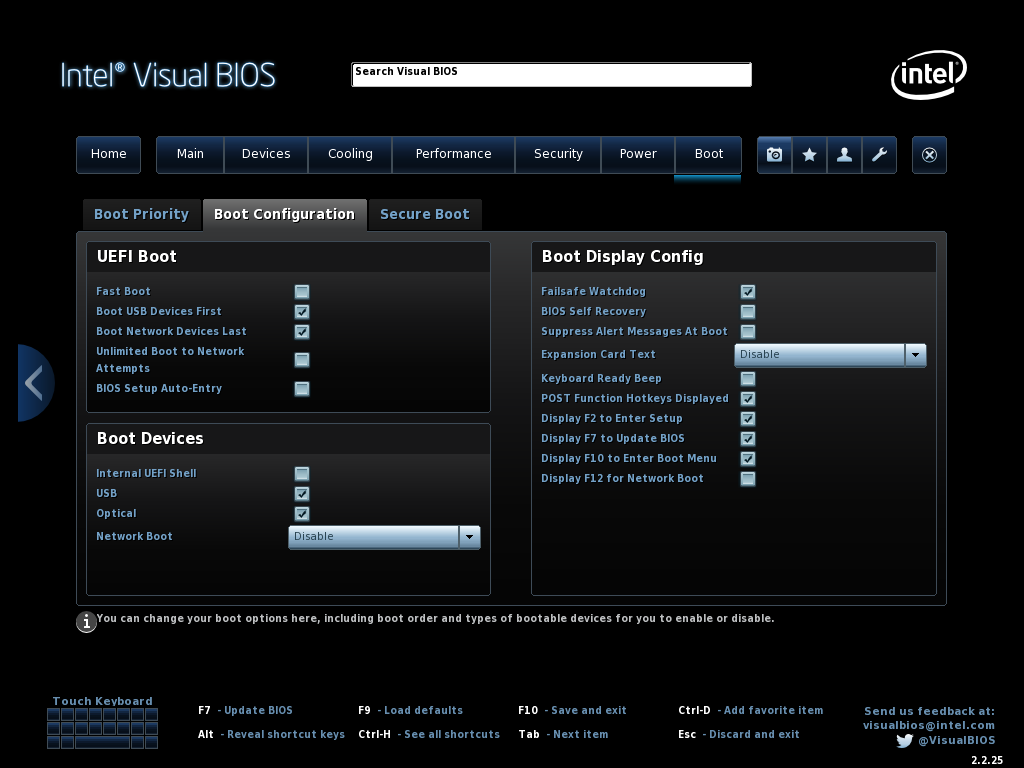The width and height of the screenshot is (1024, 768).
Task: Click the Home button
Action: click(108, 154)
